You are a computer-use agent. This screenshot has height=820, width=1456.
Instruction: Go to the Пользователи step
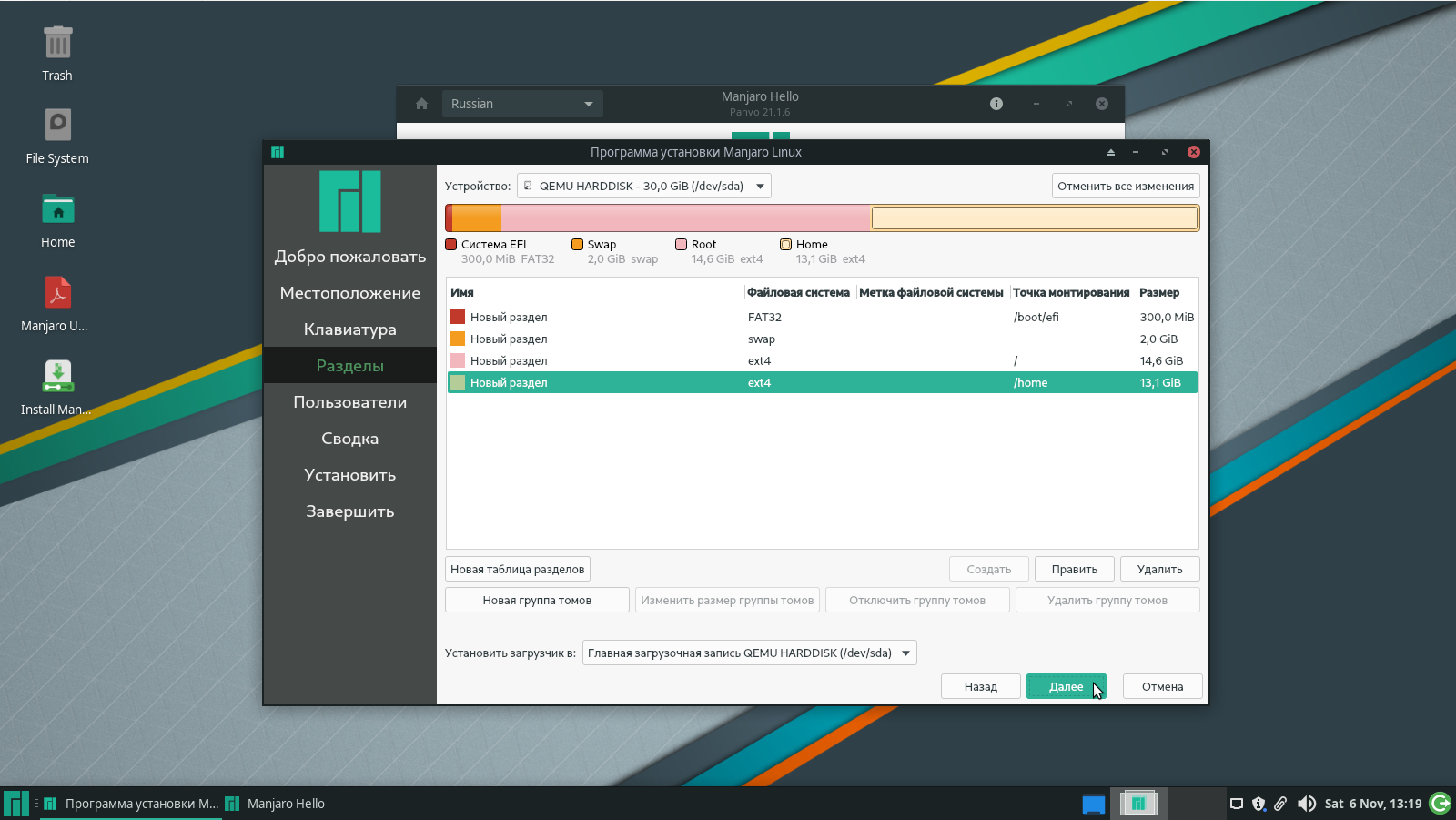349,402
